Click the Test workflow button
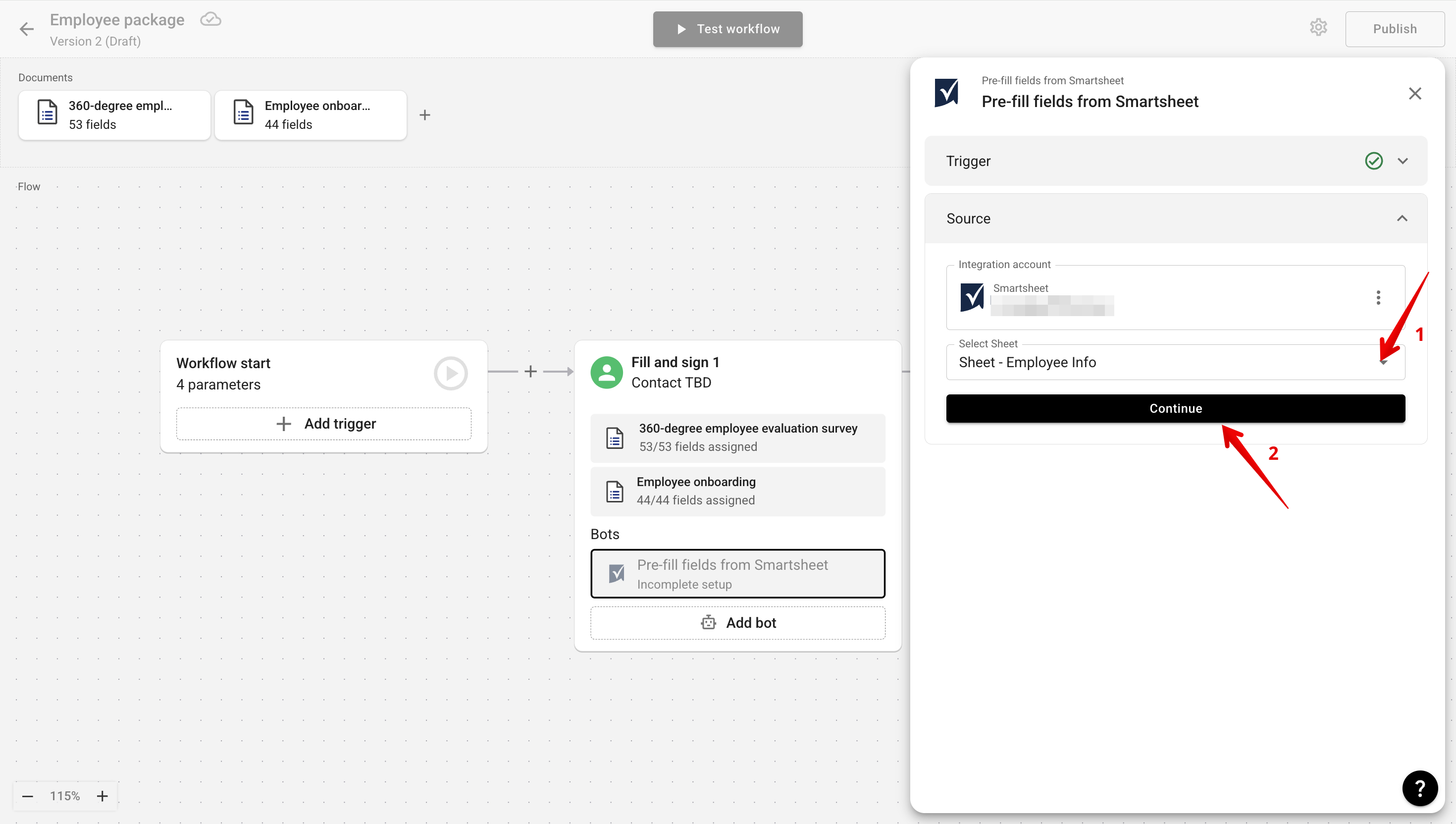The image size is (1456, 824). [x=728, y=29]
